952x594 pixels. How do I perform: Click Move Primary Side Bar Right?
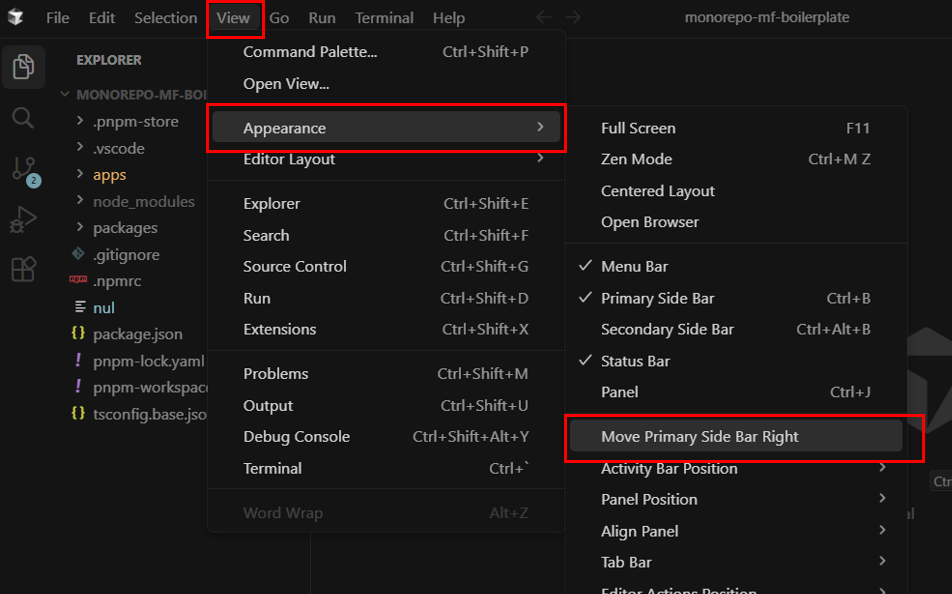pos(697,436)
